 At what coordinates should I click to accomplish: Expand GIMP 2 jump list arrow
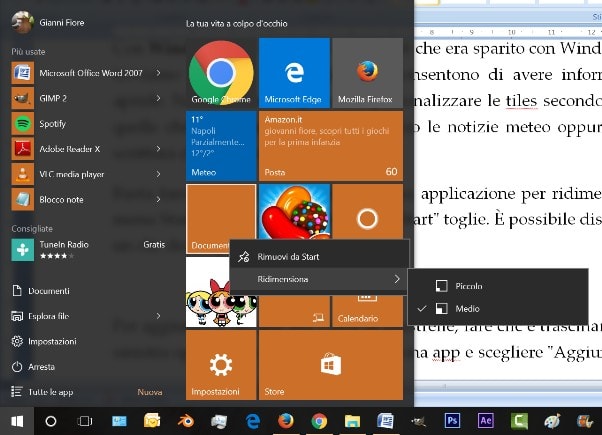[x=158, y=98]
